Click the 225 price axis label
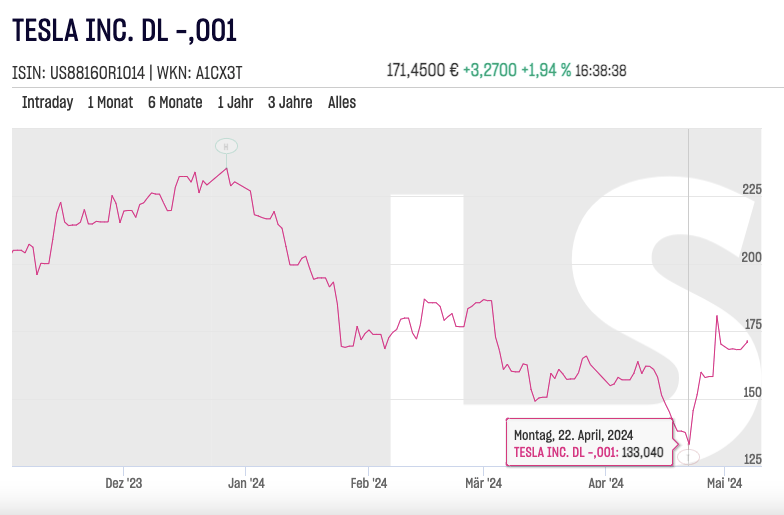The image size is (784, 515). point(753,189)
